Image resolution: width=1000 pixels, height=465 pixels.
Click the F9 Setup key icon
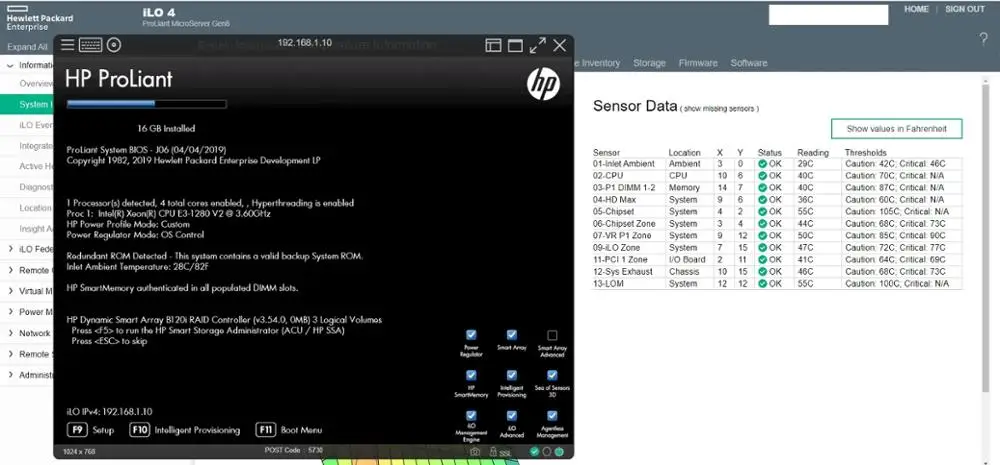tap(77, 430)
